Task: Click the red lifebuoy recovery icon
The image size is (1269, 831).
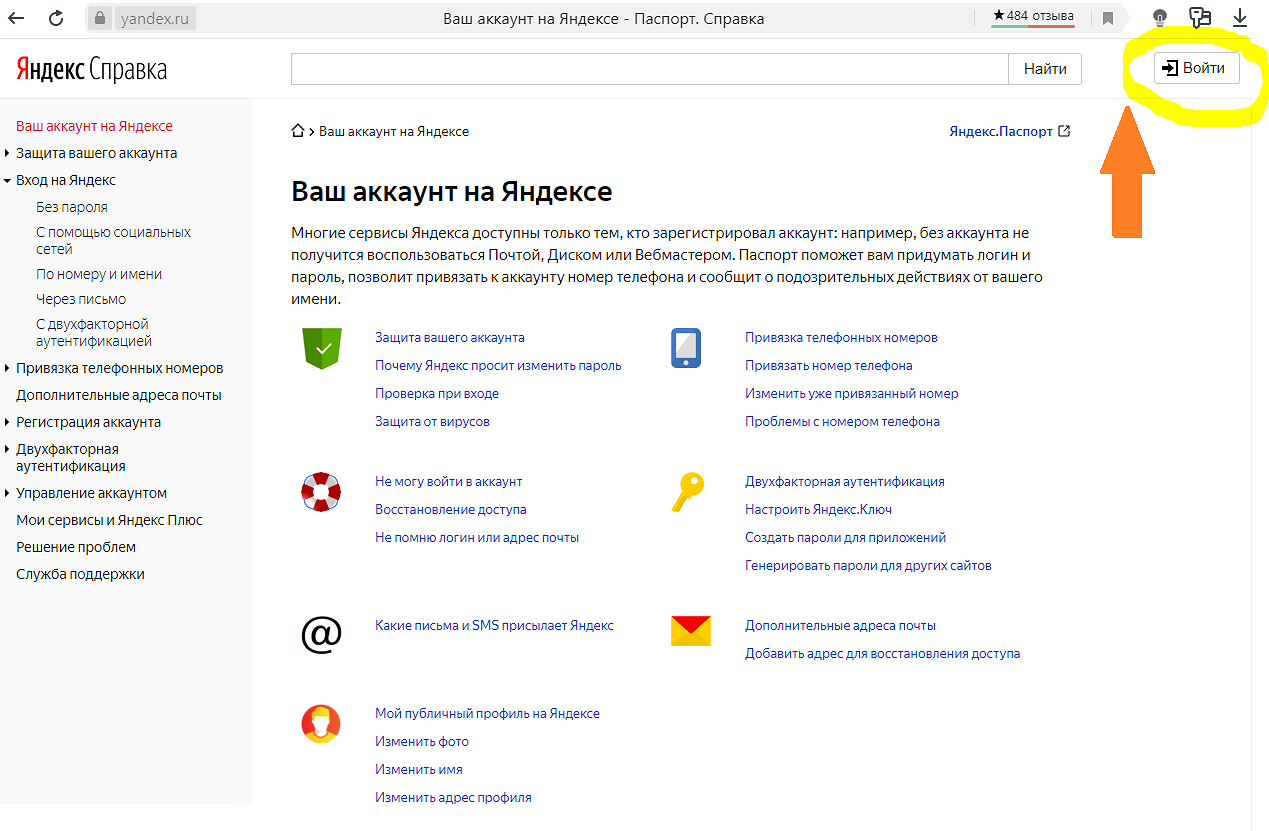Action: (x=321, y=493)
